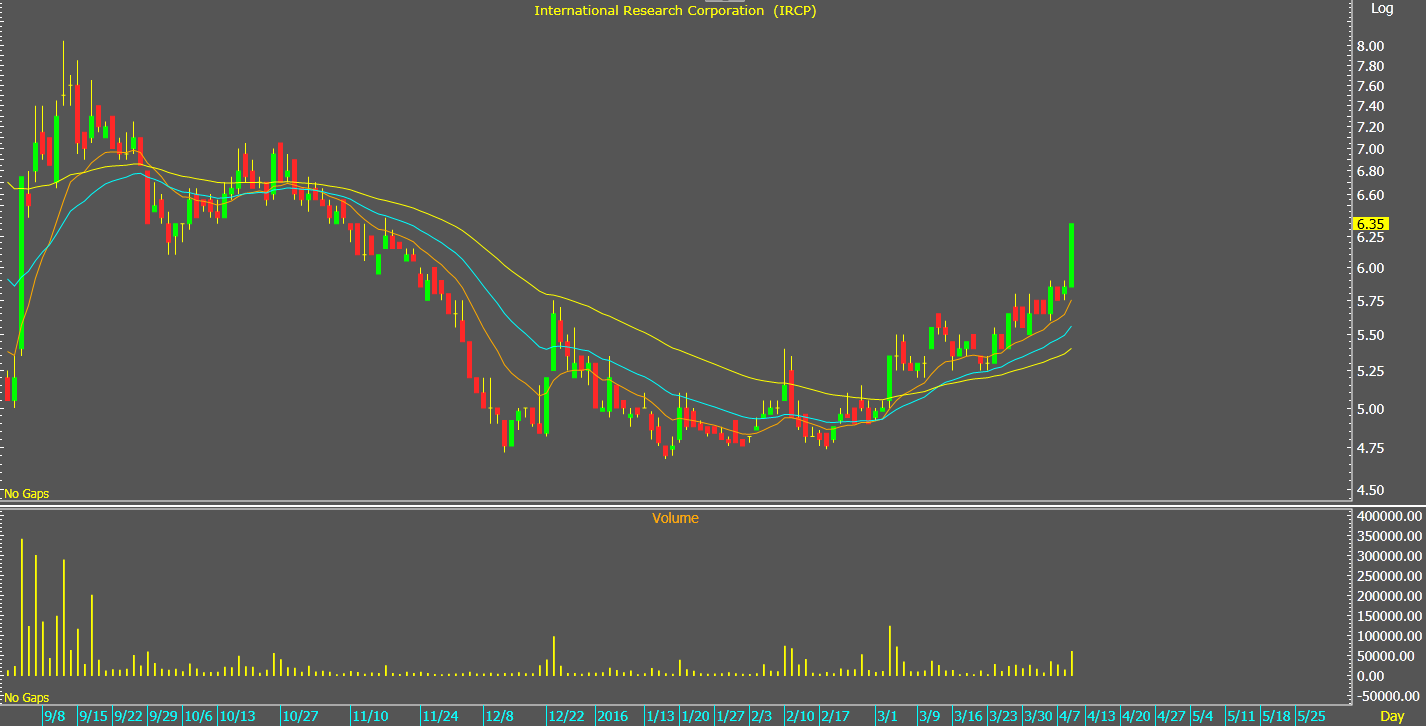Click the 5/18 date marker
Viewport: 1426px width, 726px height.
1276,716
